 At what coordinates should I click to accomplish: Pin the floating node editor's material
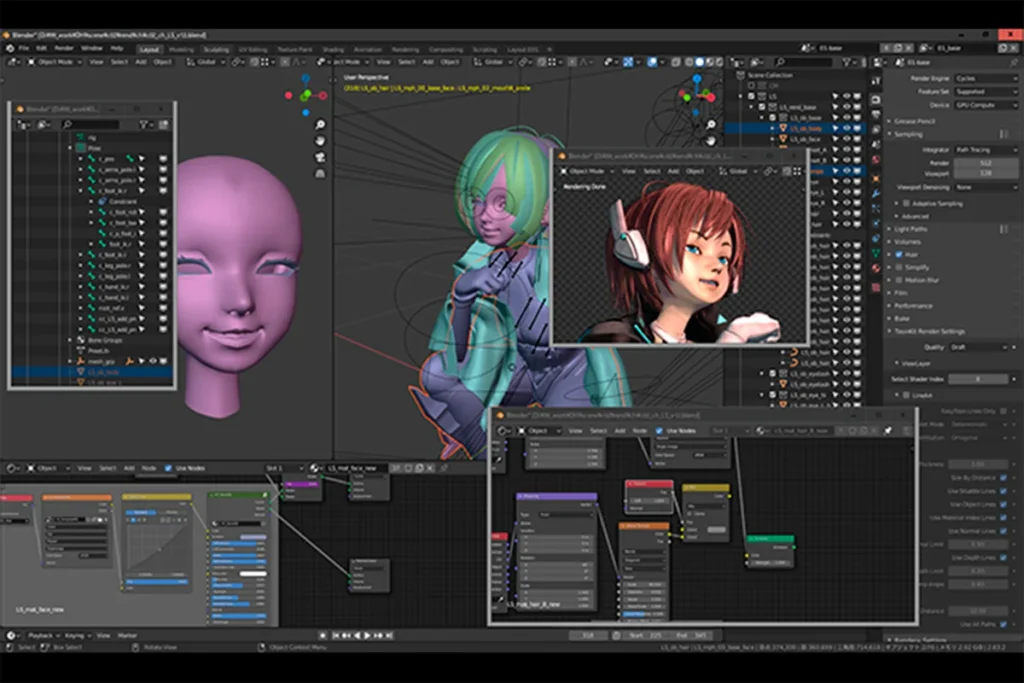tap(887, 431)
